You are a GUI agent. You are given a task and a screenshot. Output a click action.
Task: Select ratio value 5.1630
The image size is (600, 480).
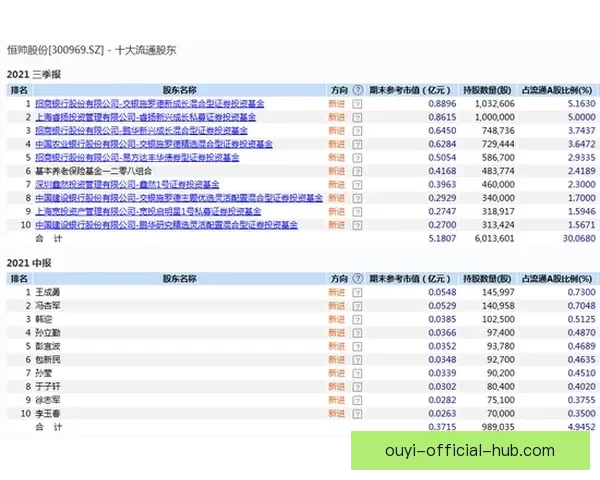(x=582, y=104)
